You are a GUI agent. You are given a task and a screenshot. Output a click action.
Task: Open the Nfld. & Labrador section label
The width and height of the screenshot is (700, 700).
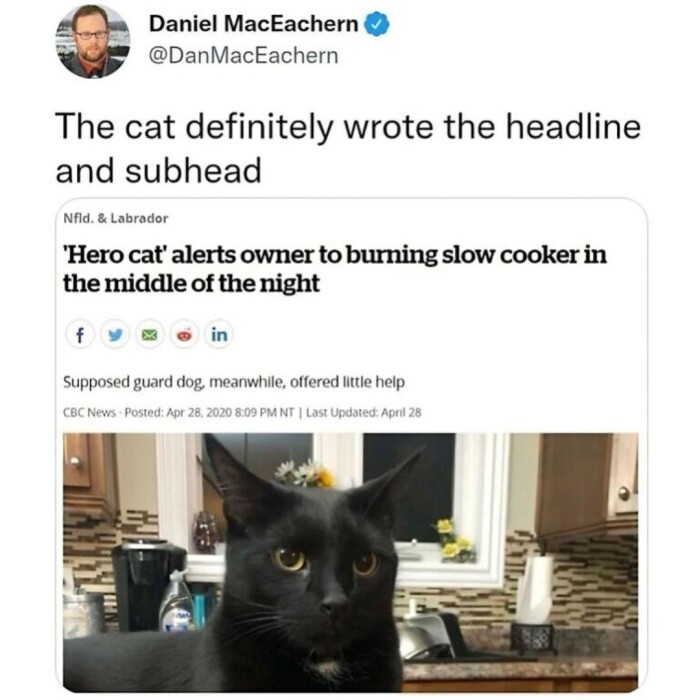click(116, 218)
